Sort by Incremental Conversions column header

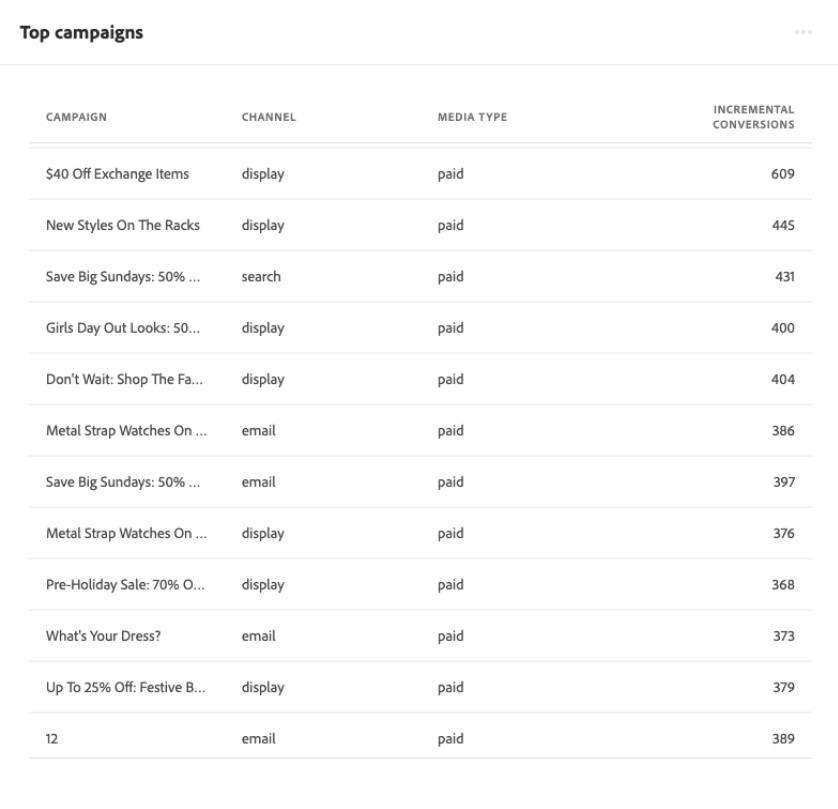(x=754, y=117)
